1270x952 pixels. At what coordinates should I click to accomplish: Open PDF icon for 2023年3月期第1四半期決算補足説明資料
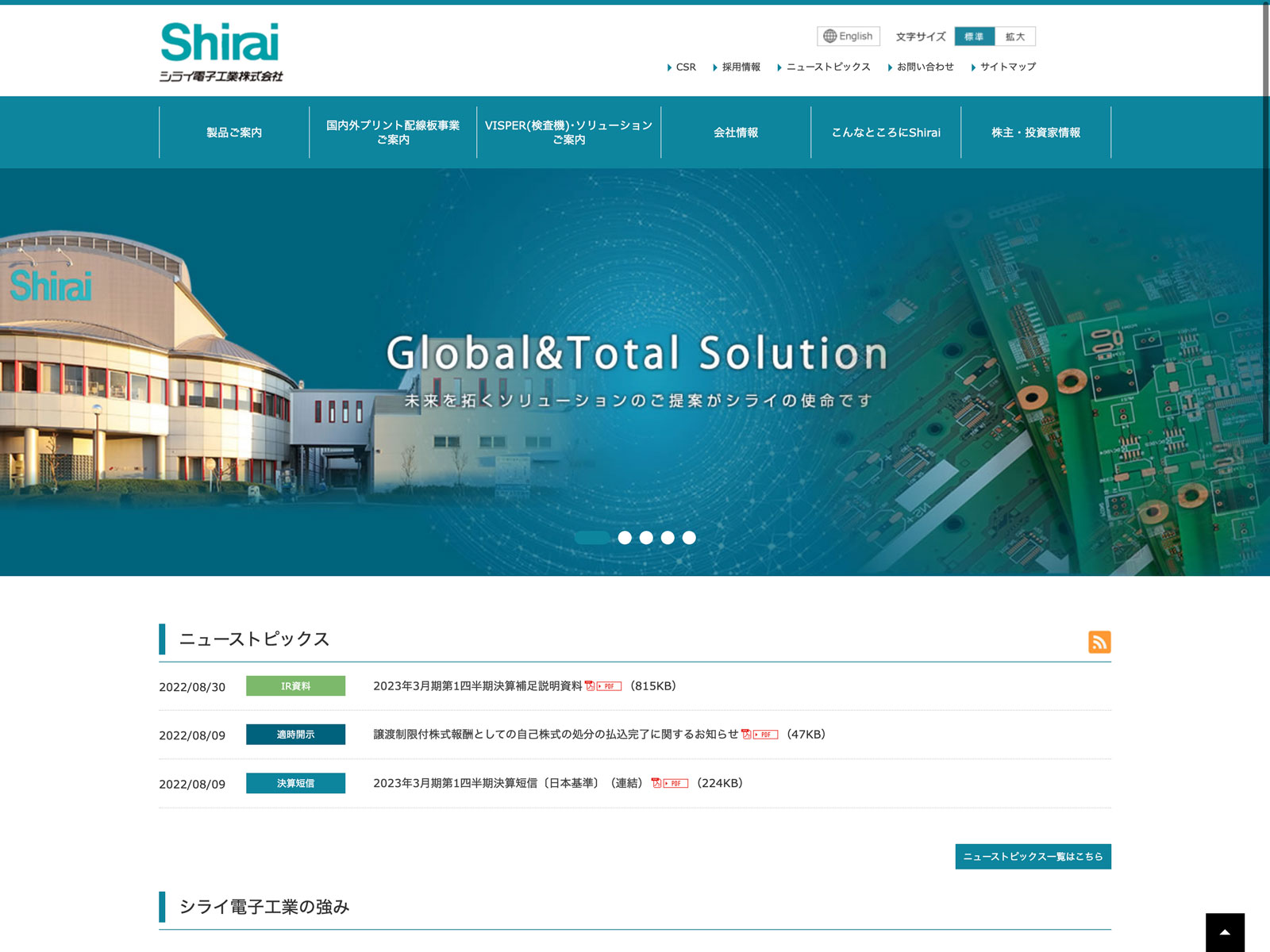tap(603, 686)
